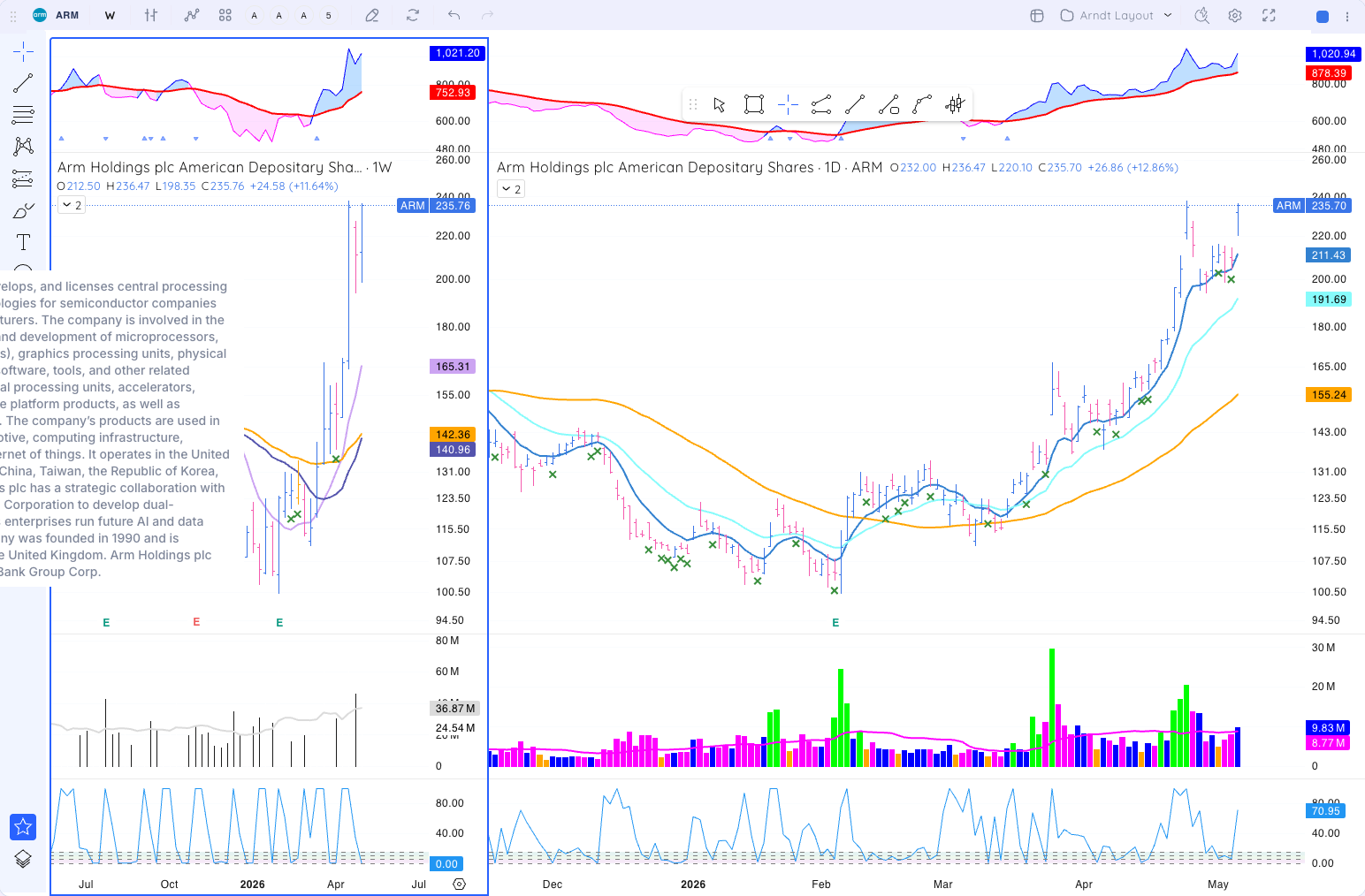The width and height of the screenshot is (1365, 896).
Task: Open the bar chart style selector
Action: point(151,15)
